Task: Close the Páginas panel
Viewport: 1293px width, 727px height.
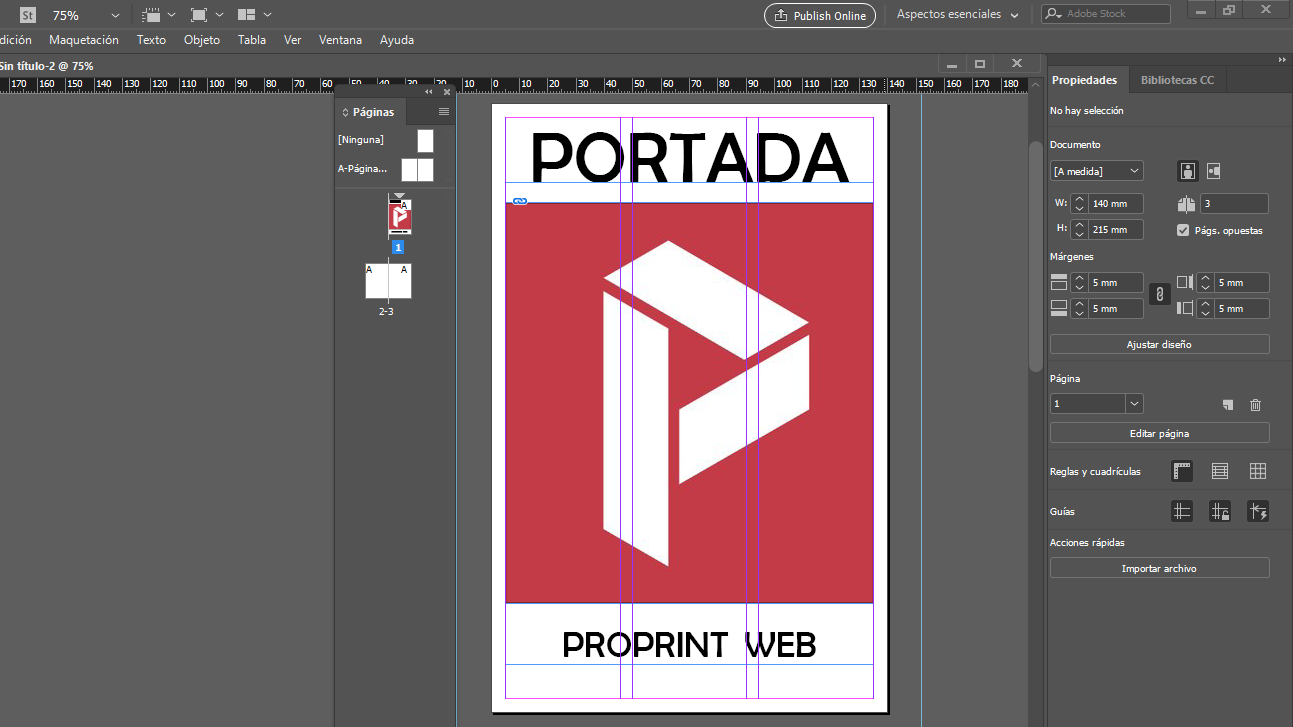Action: 447,92
